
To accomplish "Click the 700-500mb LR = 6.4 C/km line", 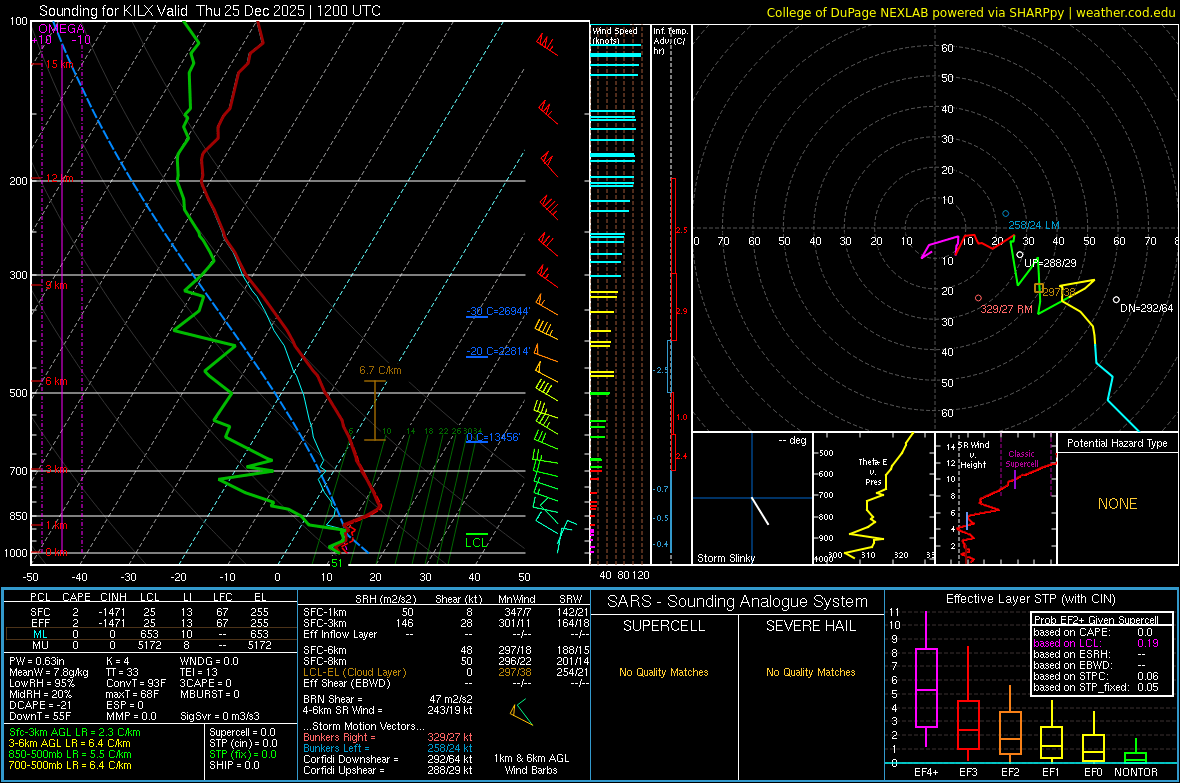I will click(x=70, y=765).
